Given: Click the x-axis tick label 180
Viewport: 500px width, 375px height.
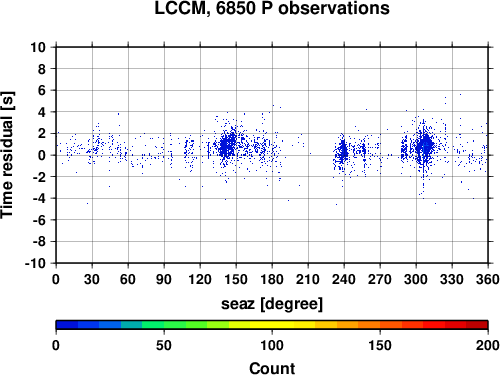Looking at the screenshot, I should [x=272, y=279].
